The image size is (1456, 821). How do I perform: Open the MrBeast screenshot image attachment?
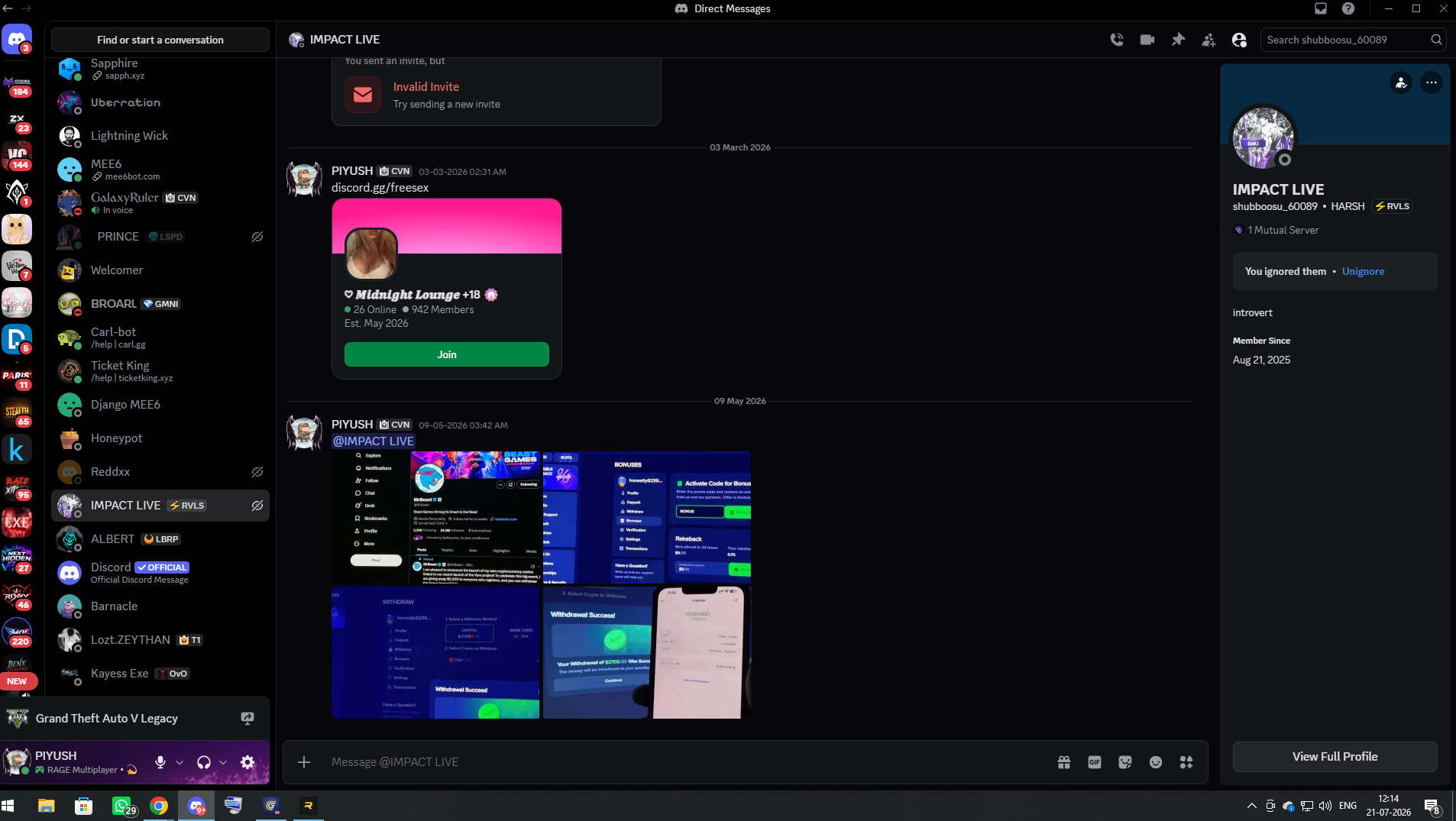[436, 517]
